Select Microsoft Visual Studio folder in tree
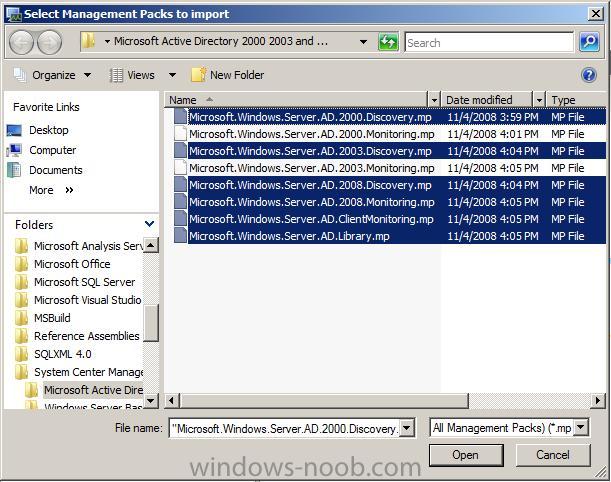The image size is (611, 482). pos(88,300)
